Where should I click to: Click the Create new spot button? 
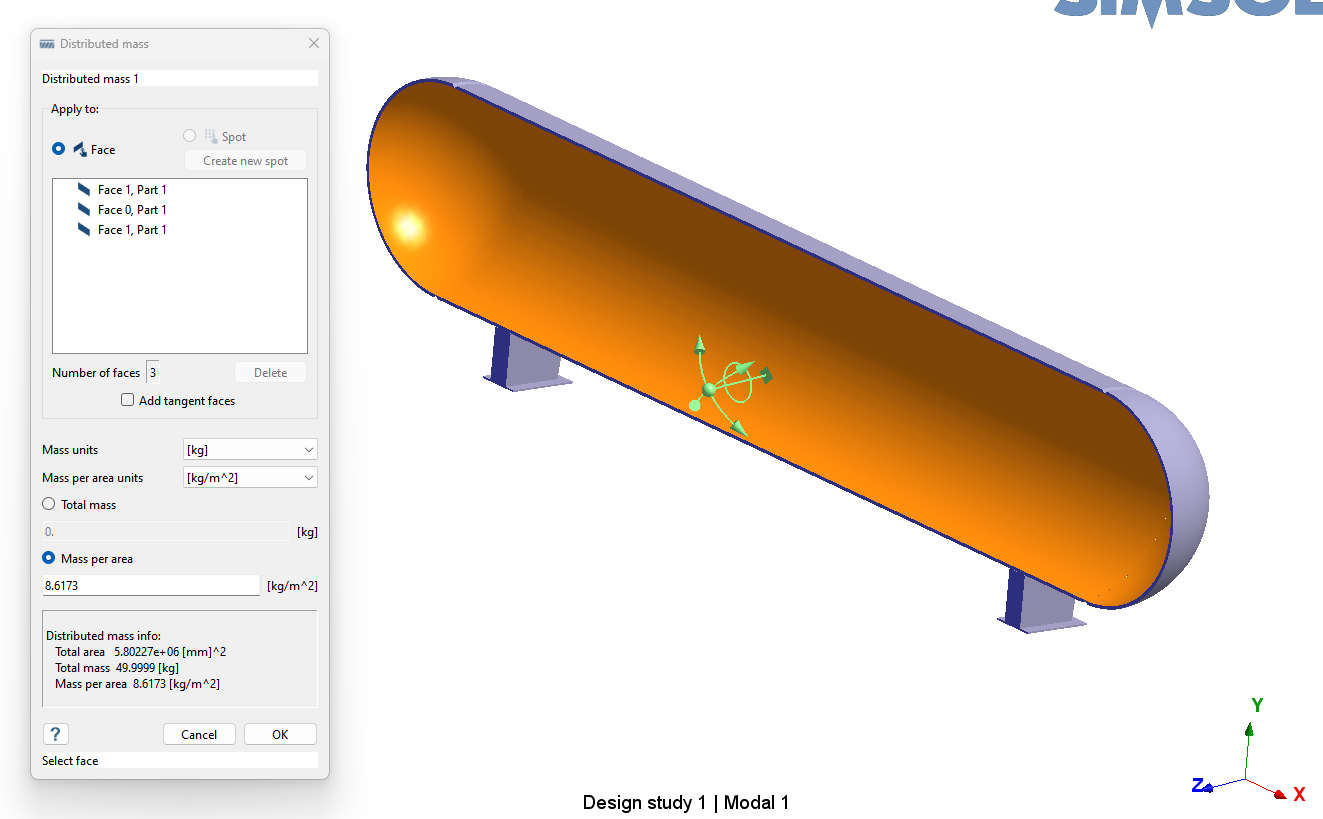pyautogui.click(x=245, y=160)
